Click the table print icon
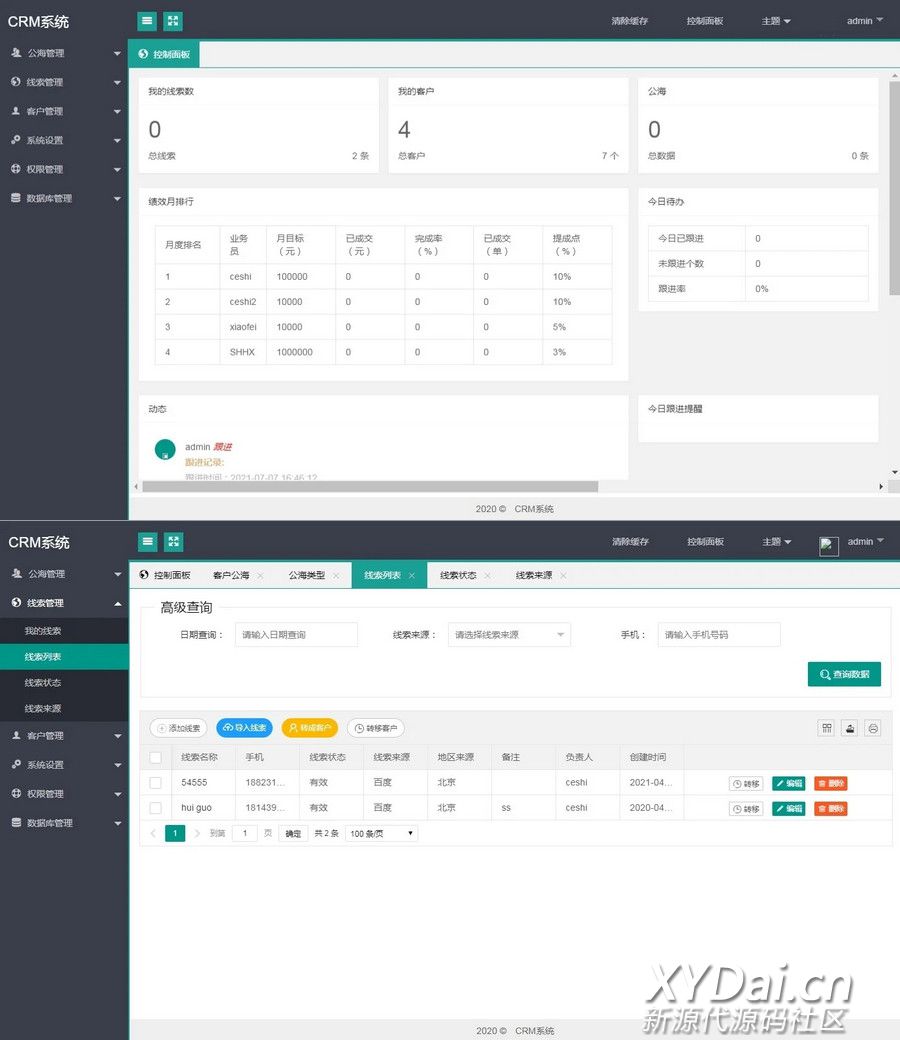The image size is (900, 1040). 873,728
